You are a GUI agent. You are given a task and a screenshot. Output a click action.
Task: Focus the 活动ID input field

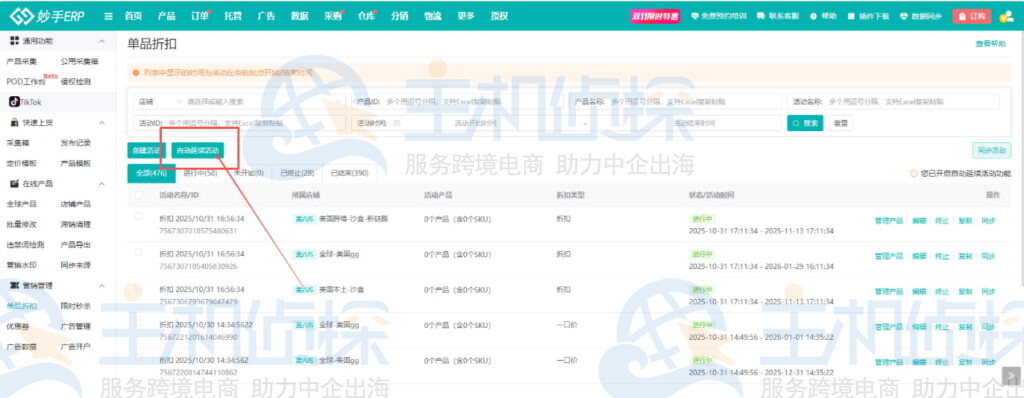click(x=239, y=123)
